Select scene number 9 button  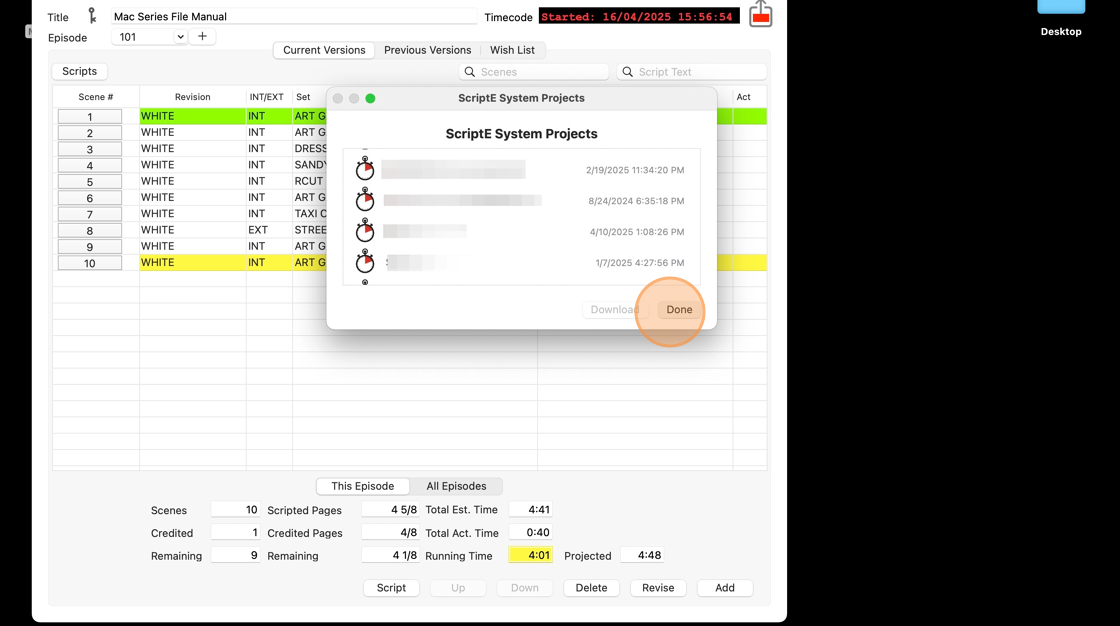point(89,247)
